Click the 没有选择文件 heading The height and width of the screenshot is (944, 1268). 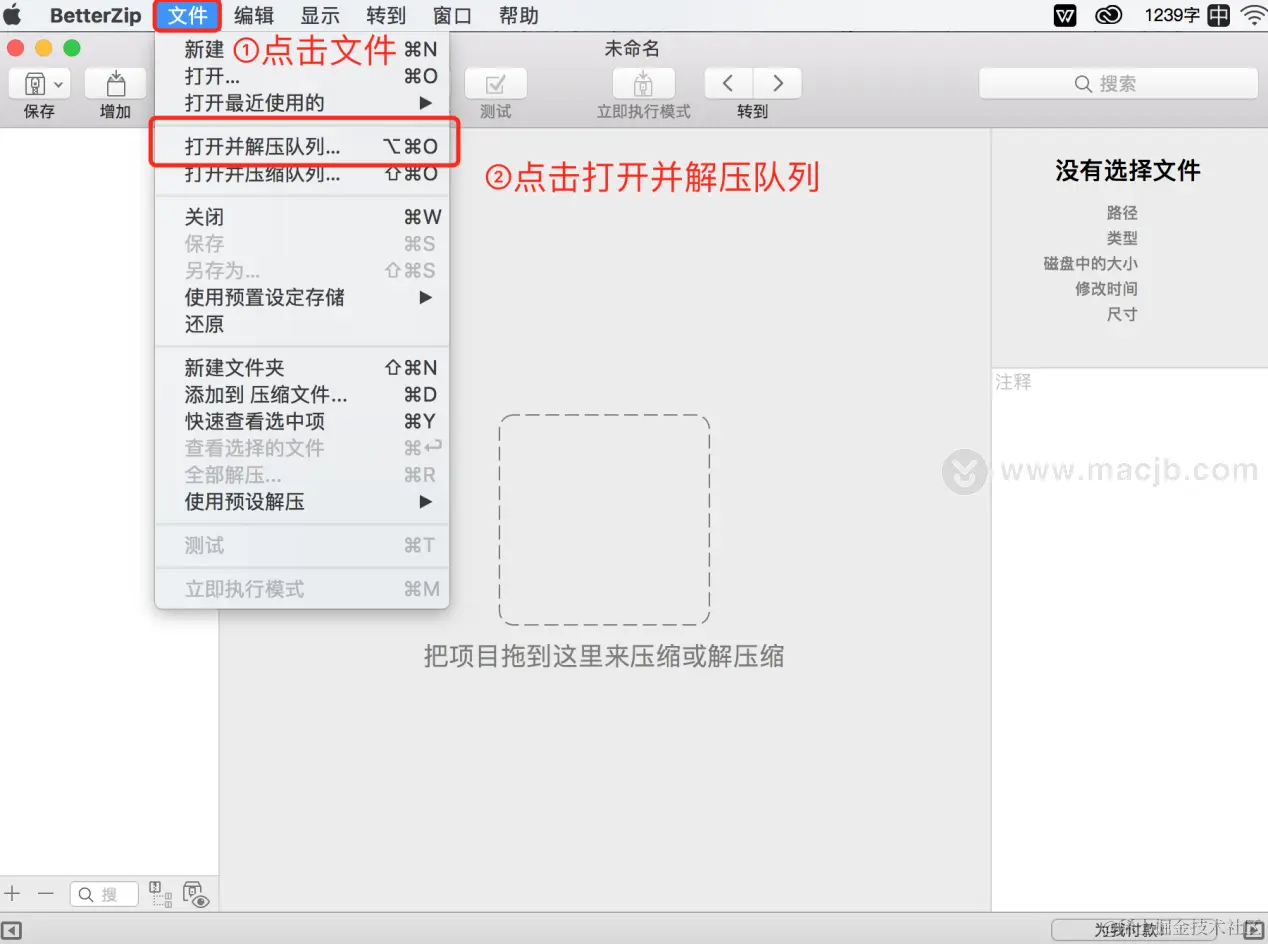(1128, 171)
